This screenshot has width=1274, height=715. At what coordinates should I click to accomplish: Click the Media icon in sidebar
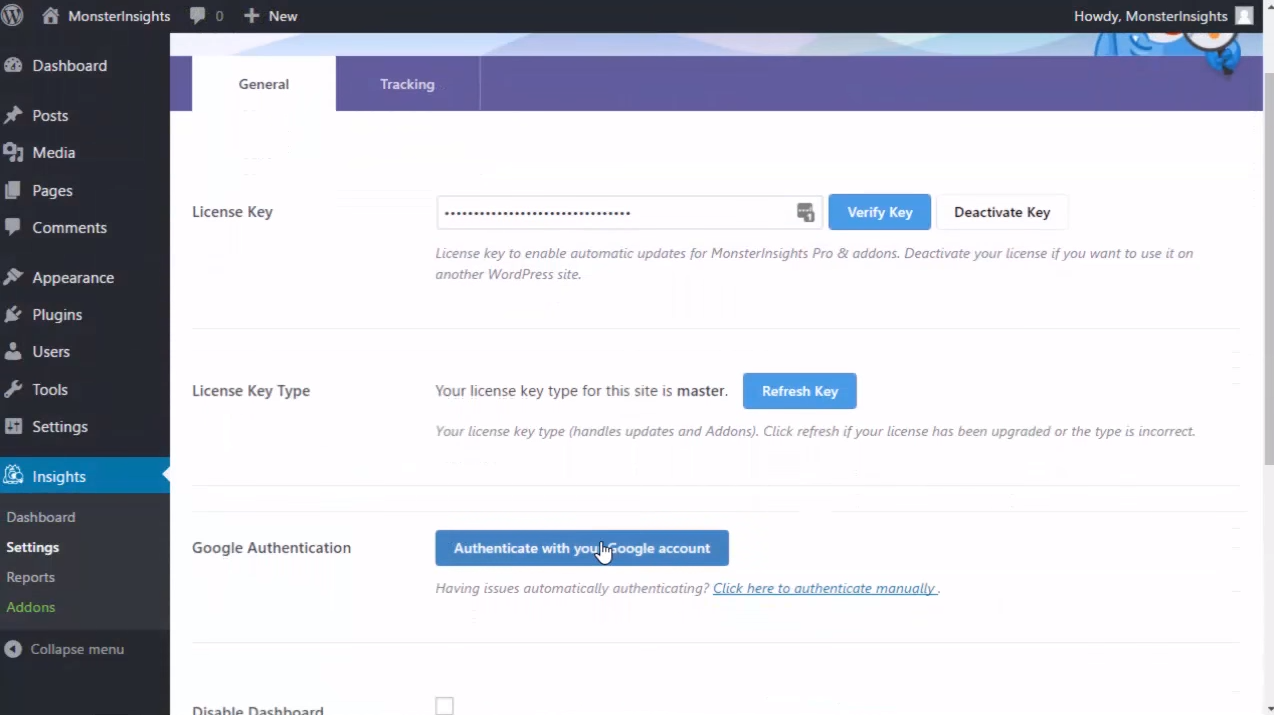click(13, 152)
